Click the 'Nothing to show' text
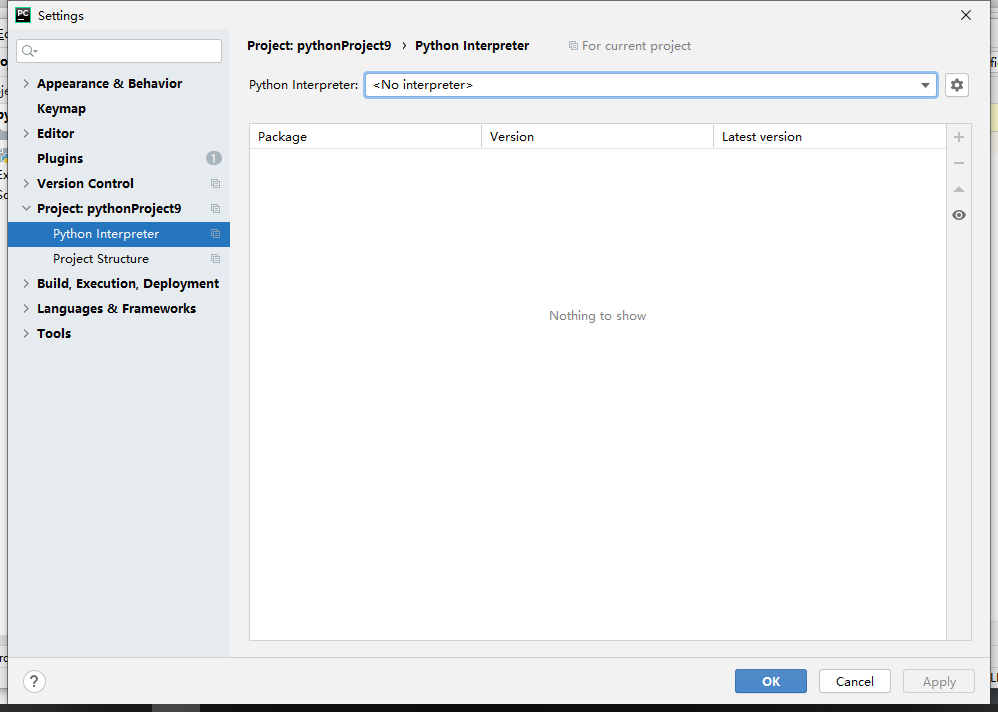Viewport: 998px width, 712px height. coord(598,316)
